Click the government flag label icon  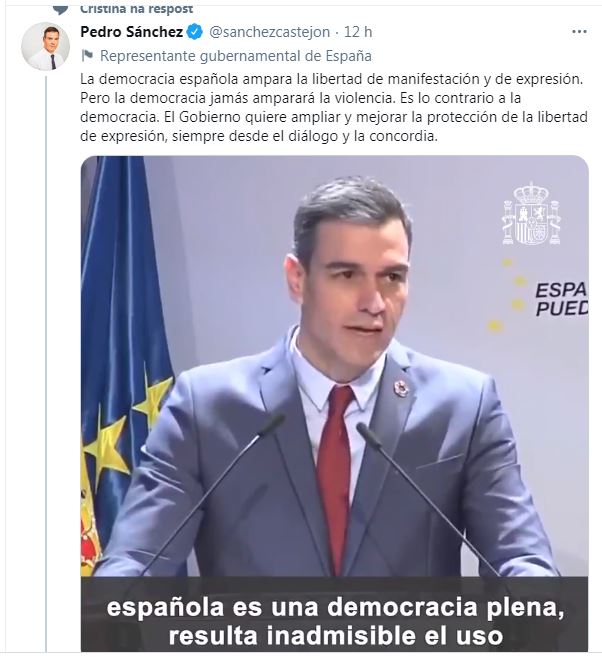point(87,55)
